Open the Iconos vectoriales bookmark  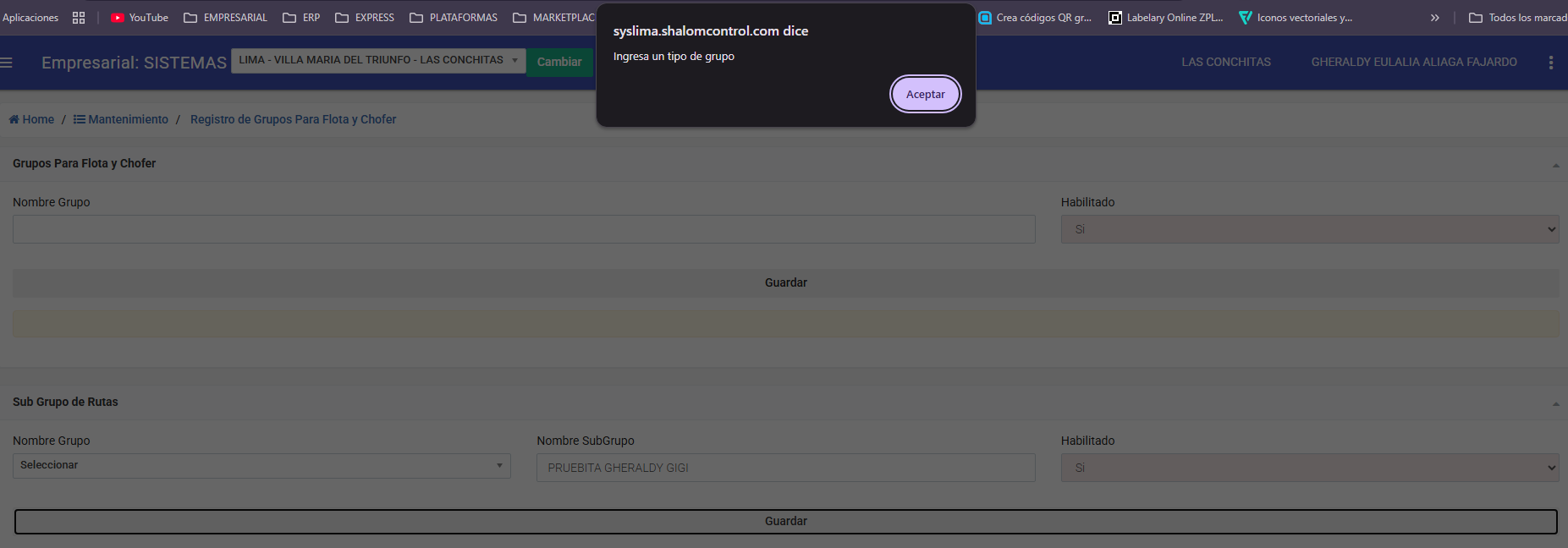tap(1296, 18)
